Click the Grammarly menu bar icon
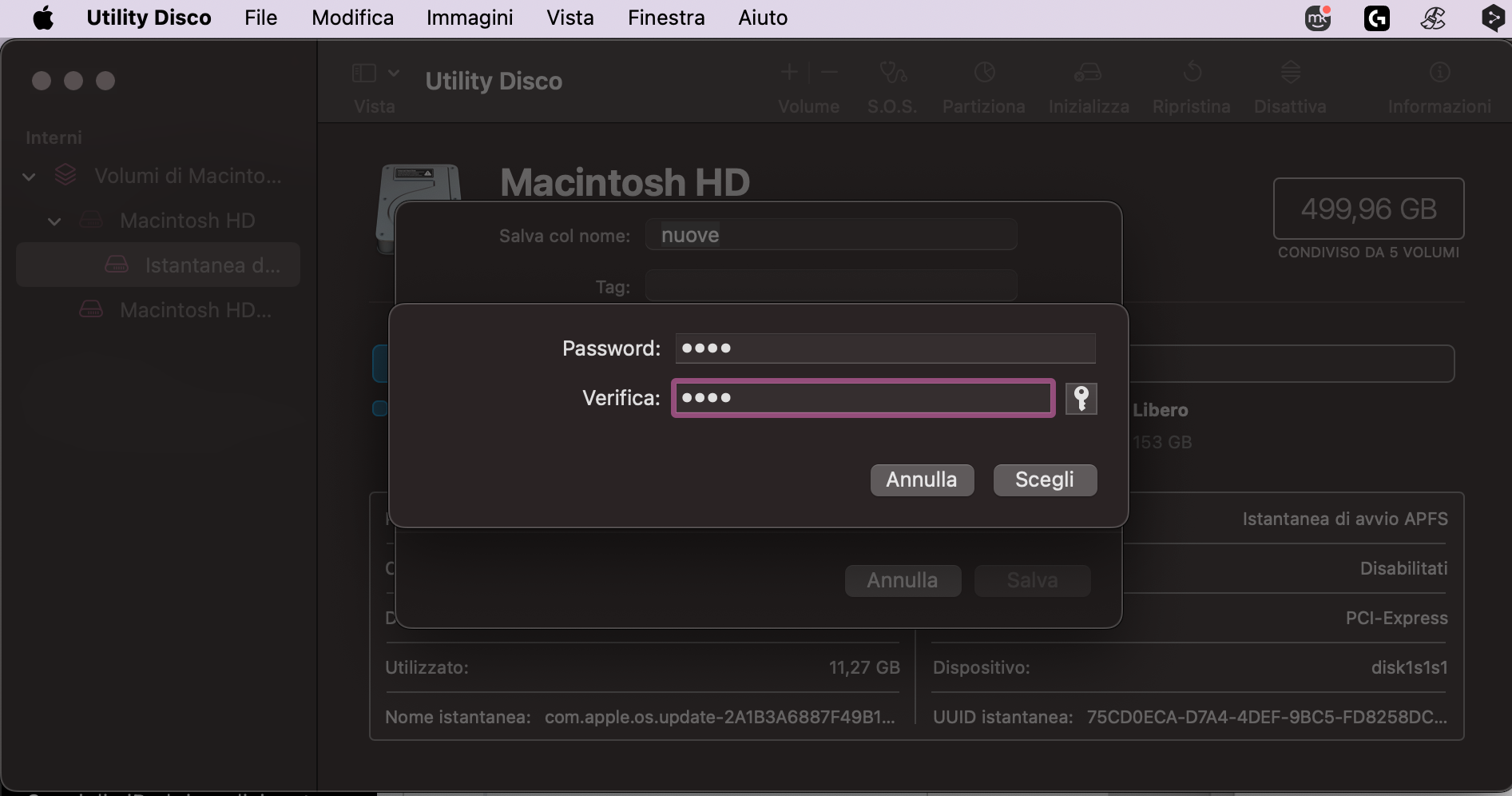The height and width of the screenshot is (796, 1512). coord(1377,18)
